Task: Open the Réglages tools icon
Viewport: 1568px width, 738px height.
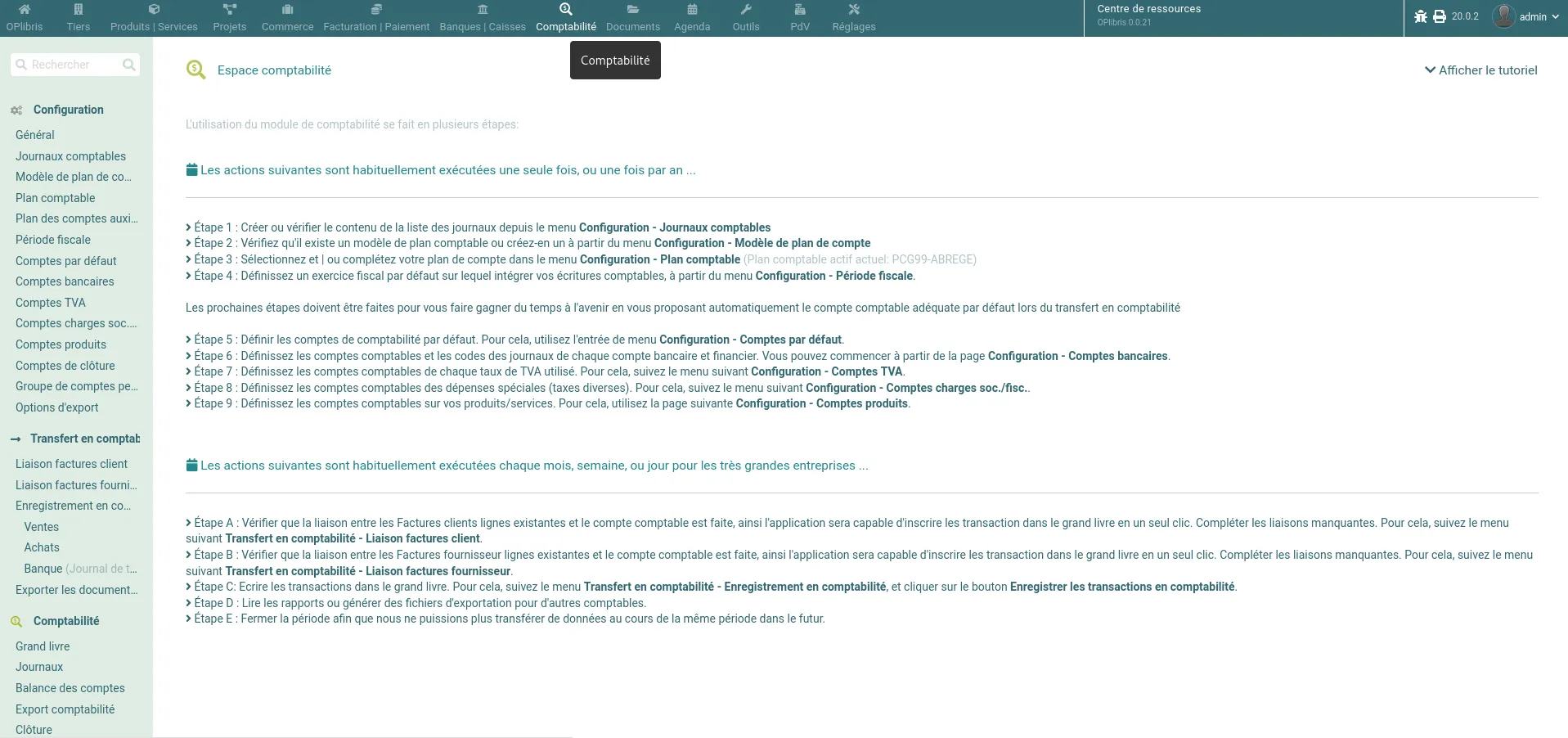Action: [854, 10]
